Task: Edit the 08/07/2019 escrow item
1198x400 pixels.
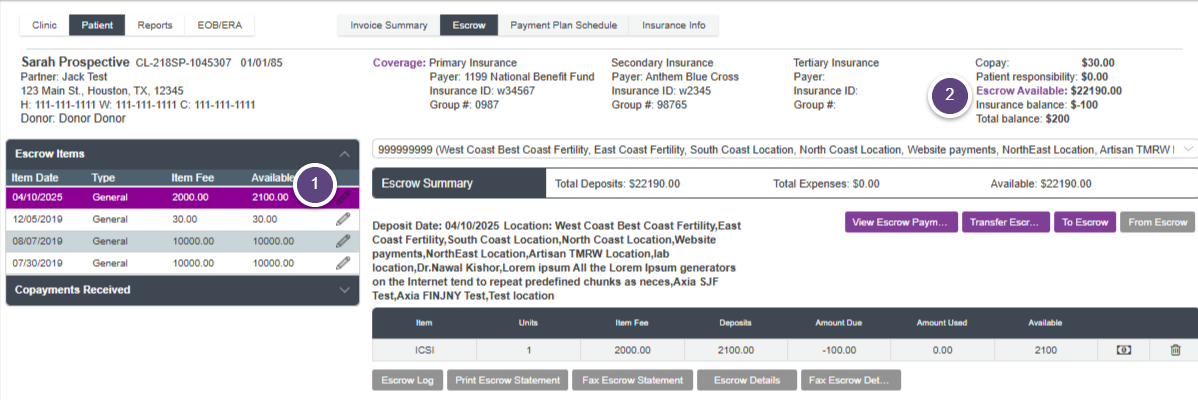Action: (342, 241)
